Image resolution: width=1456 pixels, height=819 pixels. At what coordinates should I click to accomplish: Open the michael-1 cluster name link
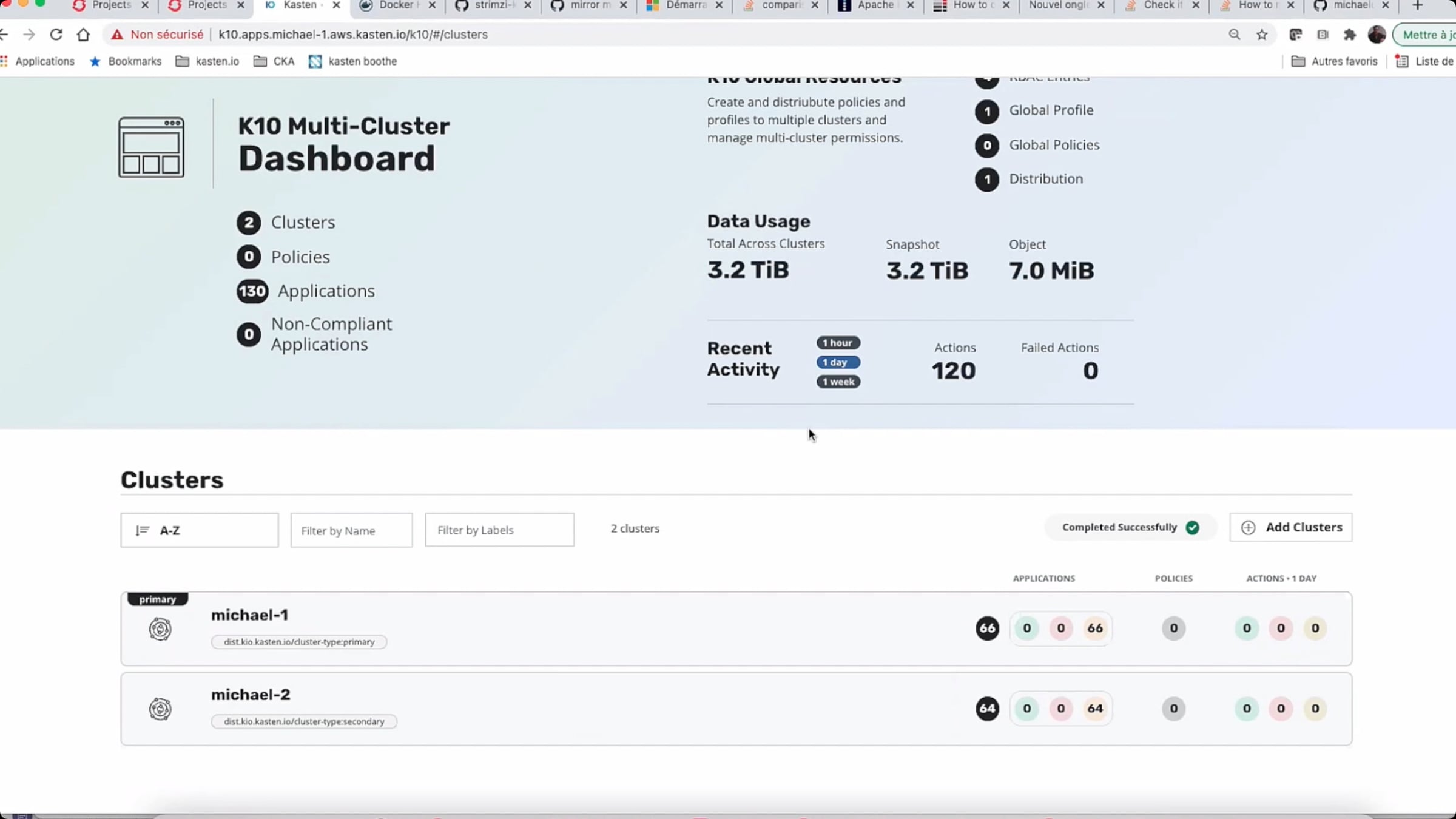point(250,615)
